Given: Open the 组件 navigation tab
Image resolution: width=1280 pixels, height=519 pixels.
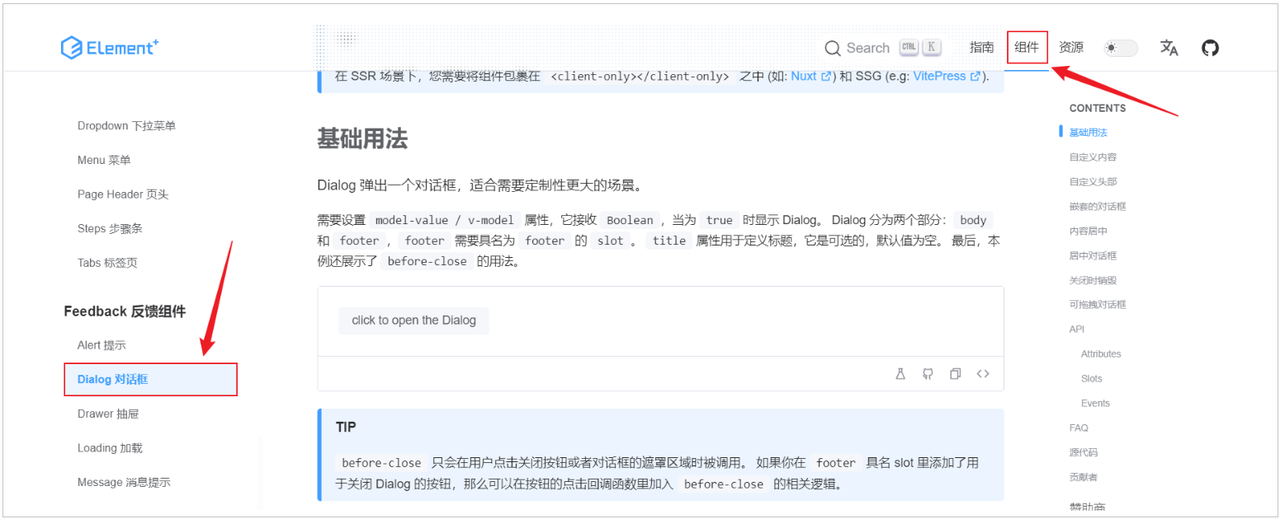Looking at the screenshot, I should point(1026,47).
